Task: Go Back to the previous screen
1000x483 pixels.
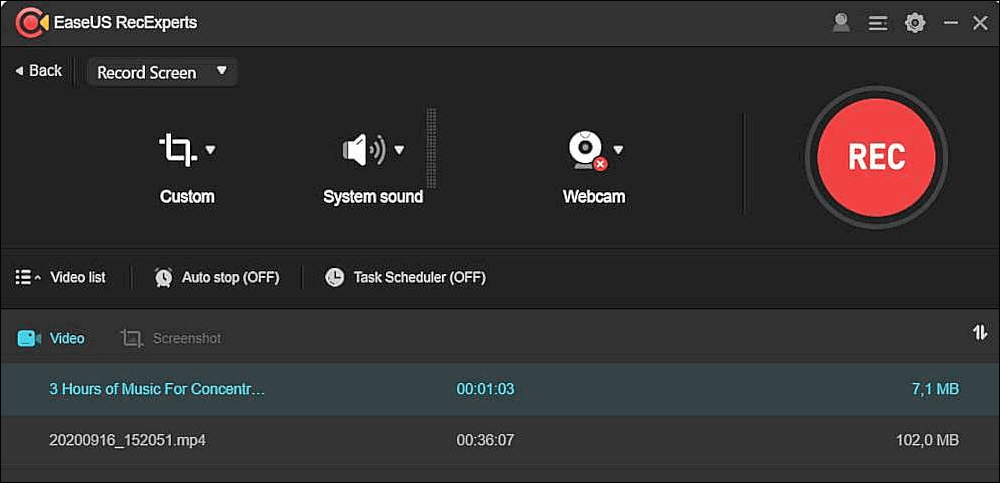Action: point(38,71)
